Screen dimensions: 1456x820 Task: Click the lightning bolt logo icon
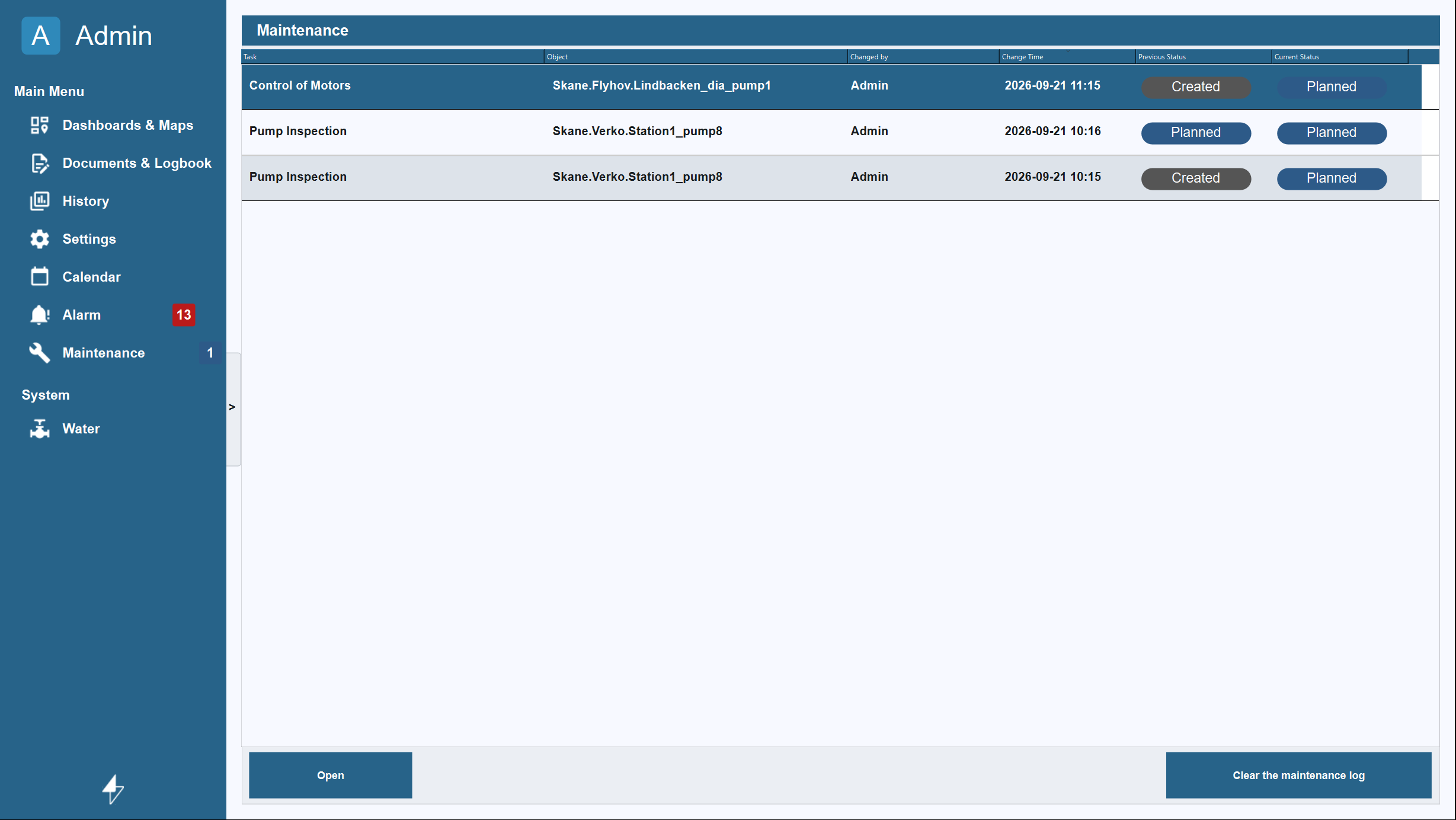point(113,789)
